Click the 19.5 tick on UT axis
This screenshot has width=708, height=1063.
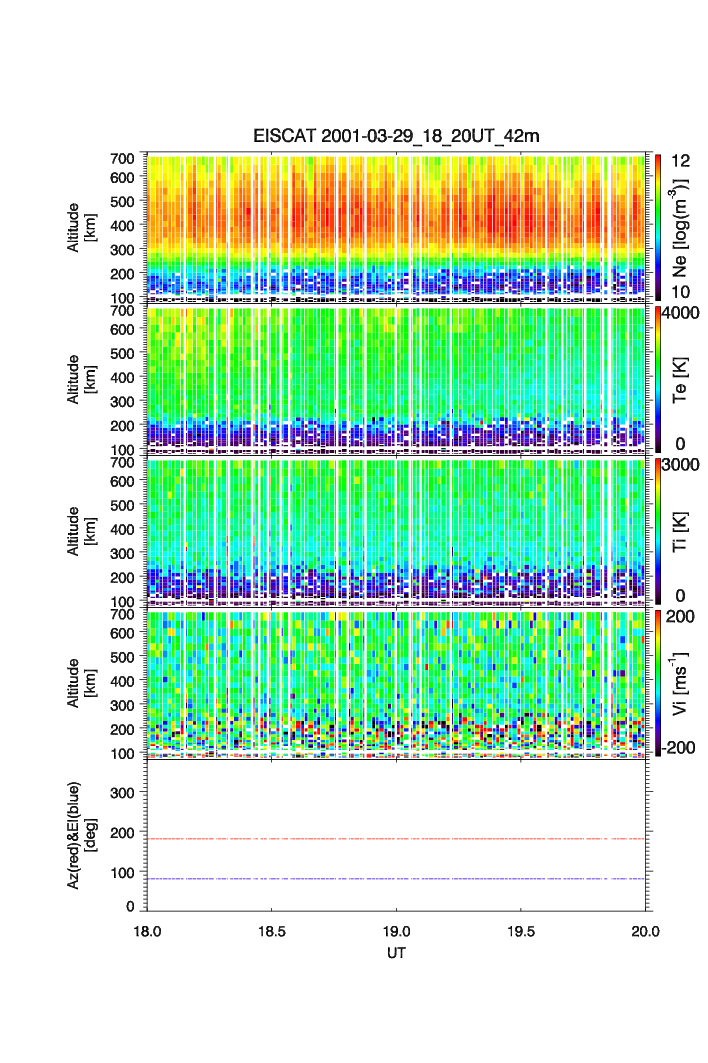(x=521, y=931)
